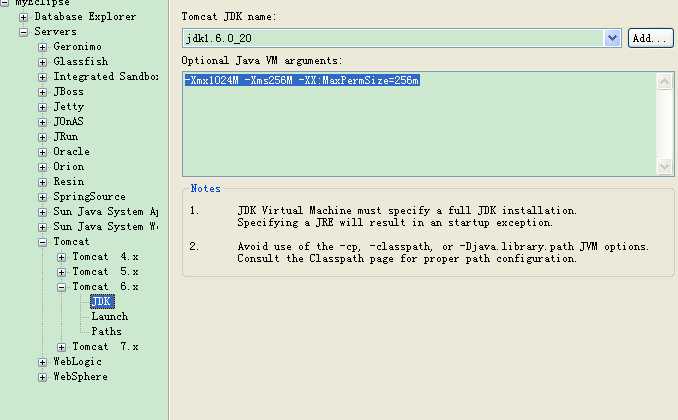Collapse the Tomcat 6.x node
This screenshot has height=420, width=678.
pos(61,287)
